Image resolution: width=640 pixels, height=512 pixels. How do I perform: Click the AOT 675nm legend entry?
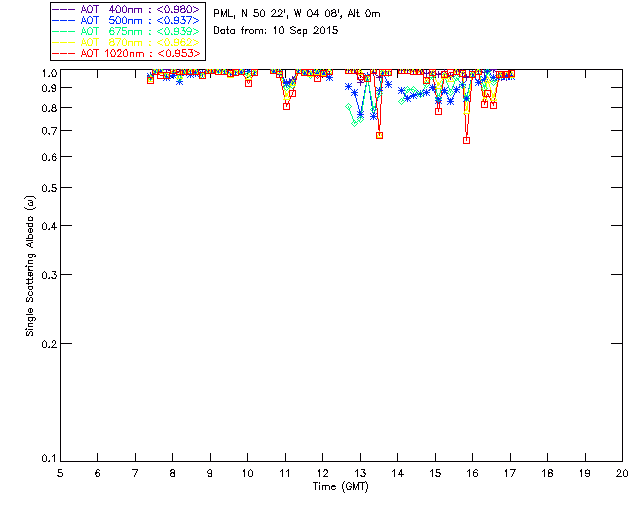coord(126,31)
